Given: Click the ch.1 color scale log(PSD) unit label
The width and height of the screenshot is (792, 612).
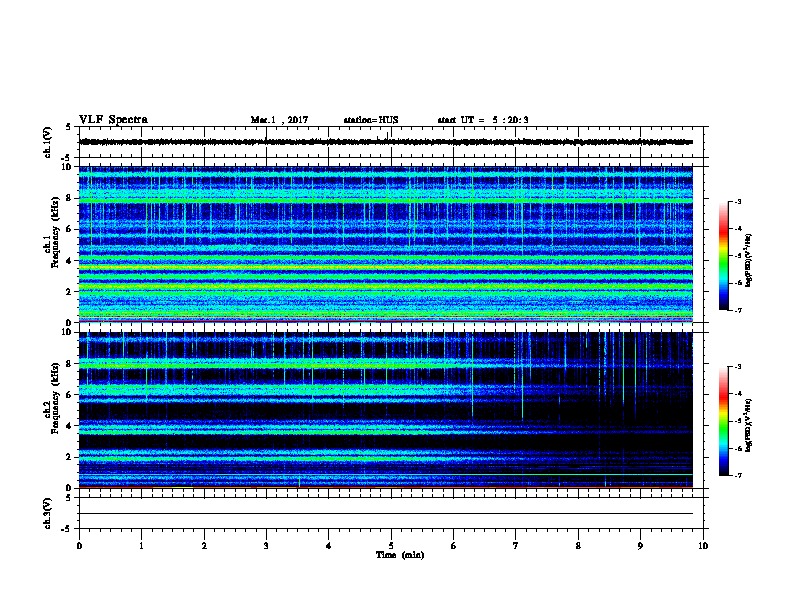Looking at the screenshot, I should [x=749, y=260].
